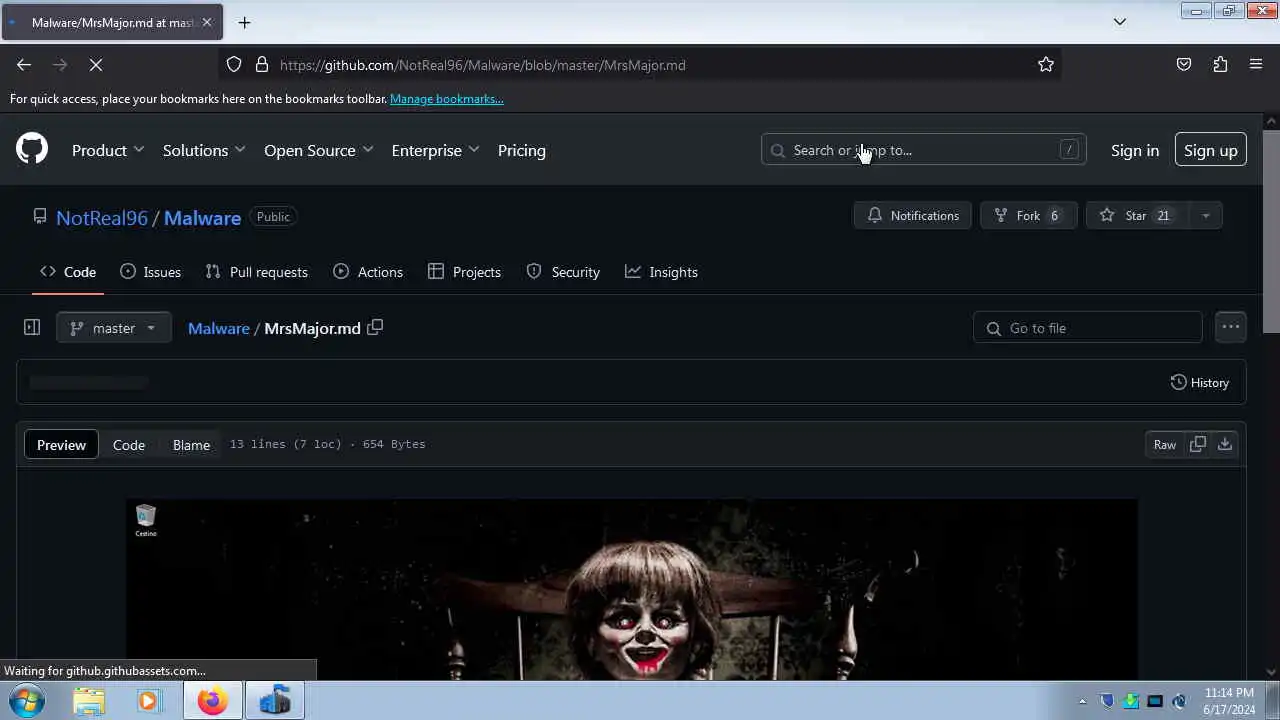The width and height of the screenshot is (1280, 720).
Task: Open the Issues tab
Action: [x=150, y=272]
